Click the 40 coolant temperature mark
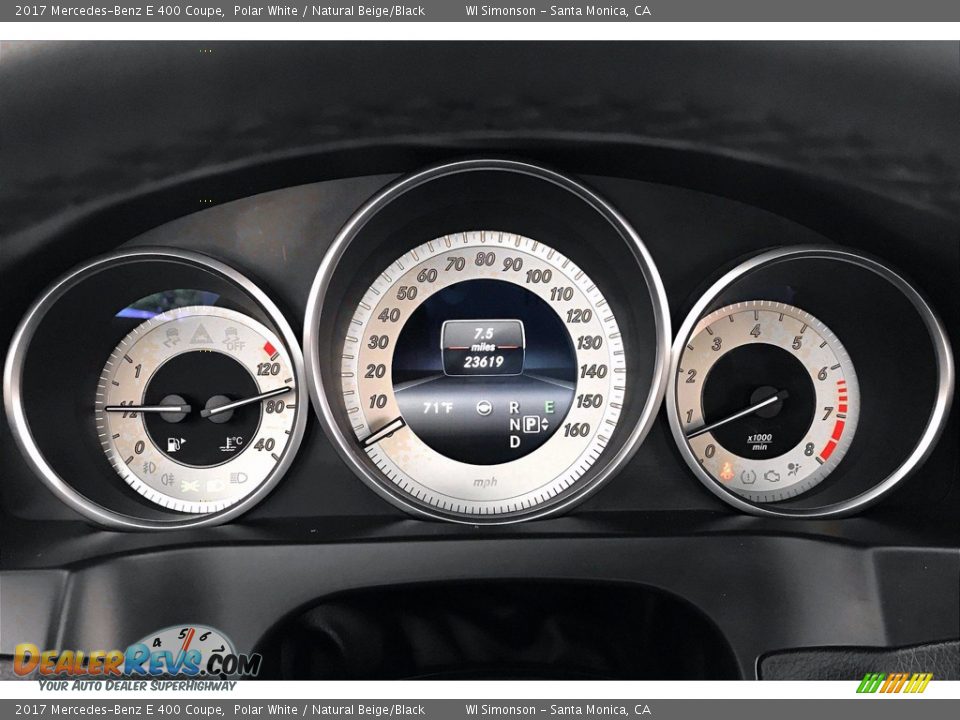The image size is (960, 720). [x=264, y=444]
